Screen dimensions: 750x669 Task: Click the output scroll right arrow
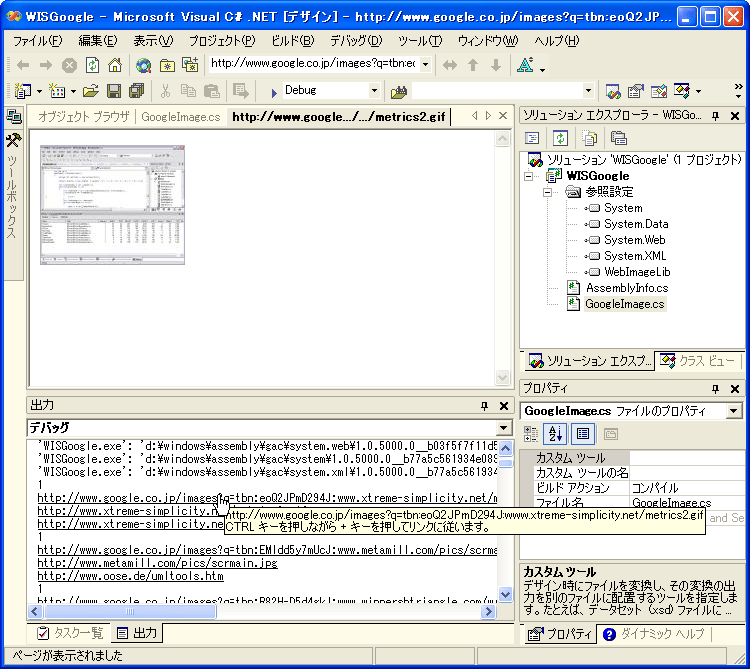(x=488, y=611)
